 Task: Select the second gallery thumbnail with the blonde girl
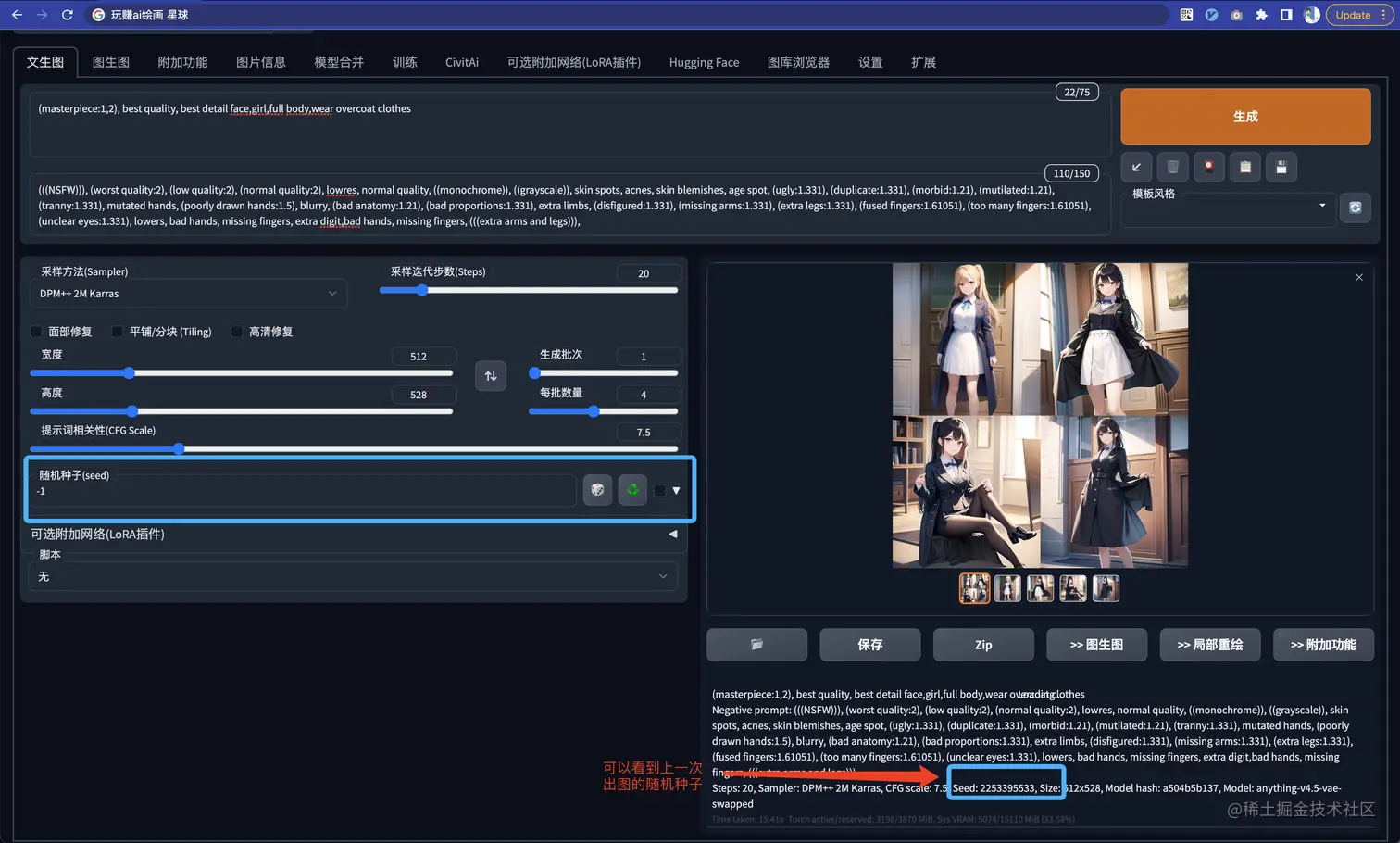tap(1007, 588)
